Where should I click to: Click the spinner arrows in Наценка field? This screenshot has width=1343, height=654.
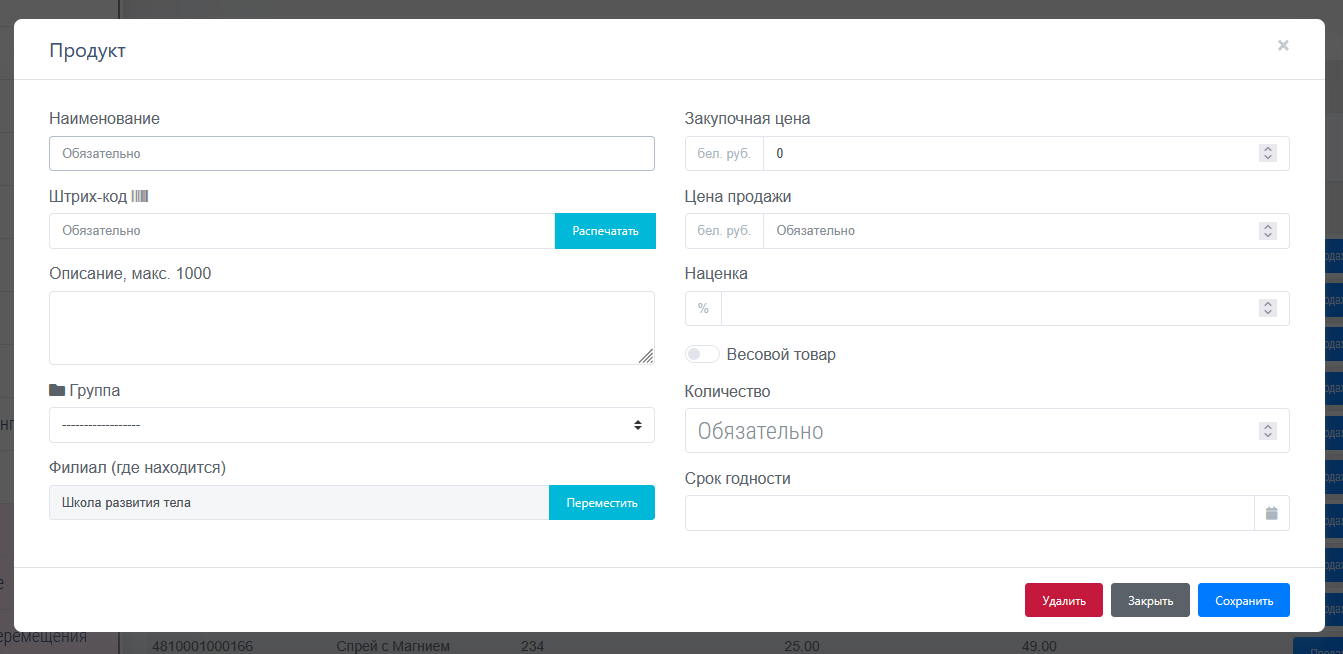click(x=1267, y=308)
